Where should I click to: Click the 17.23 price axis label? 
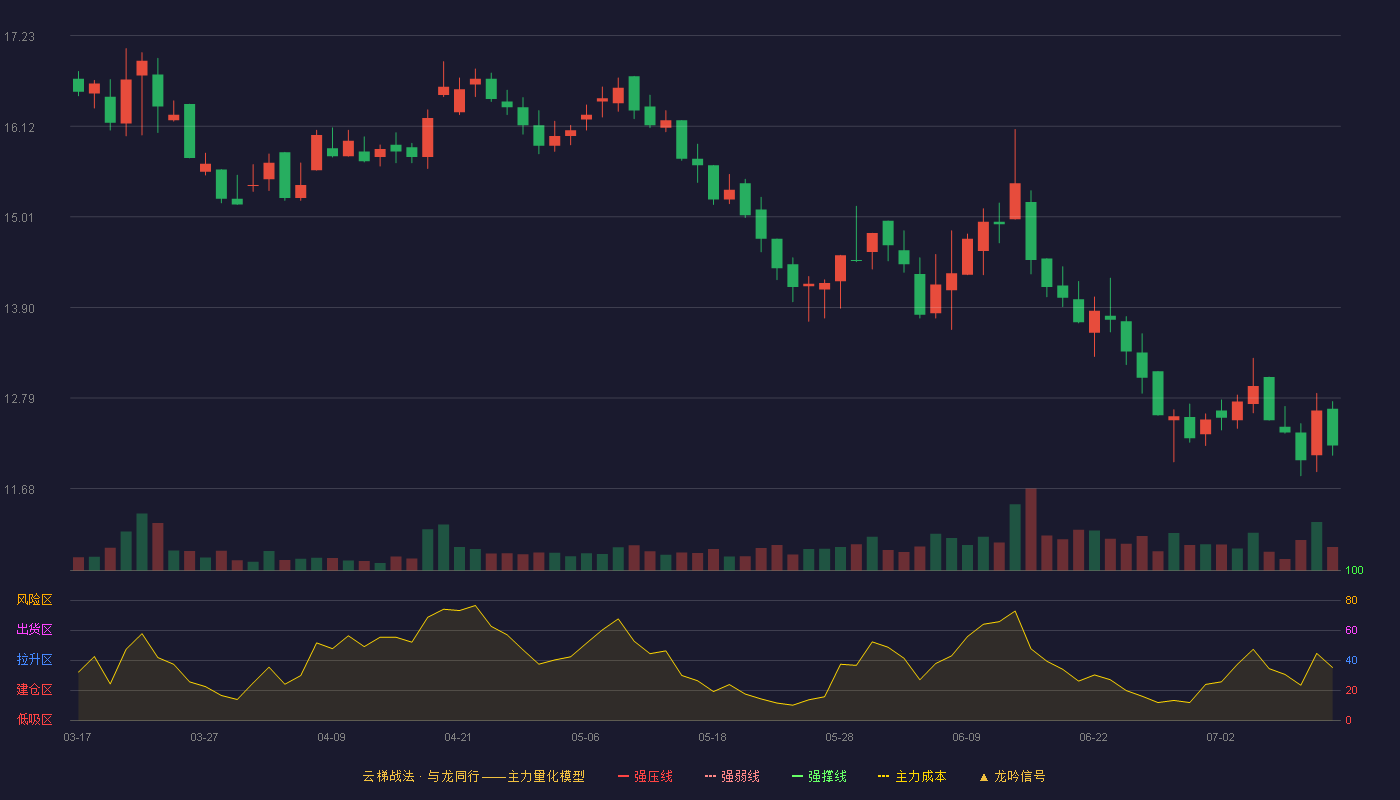(x=19, y=37)
